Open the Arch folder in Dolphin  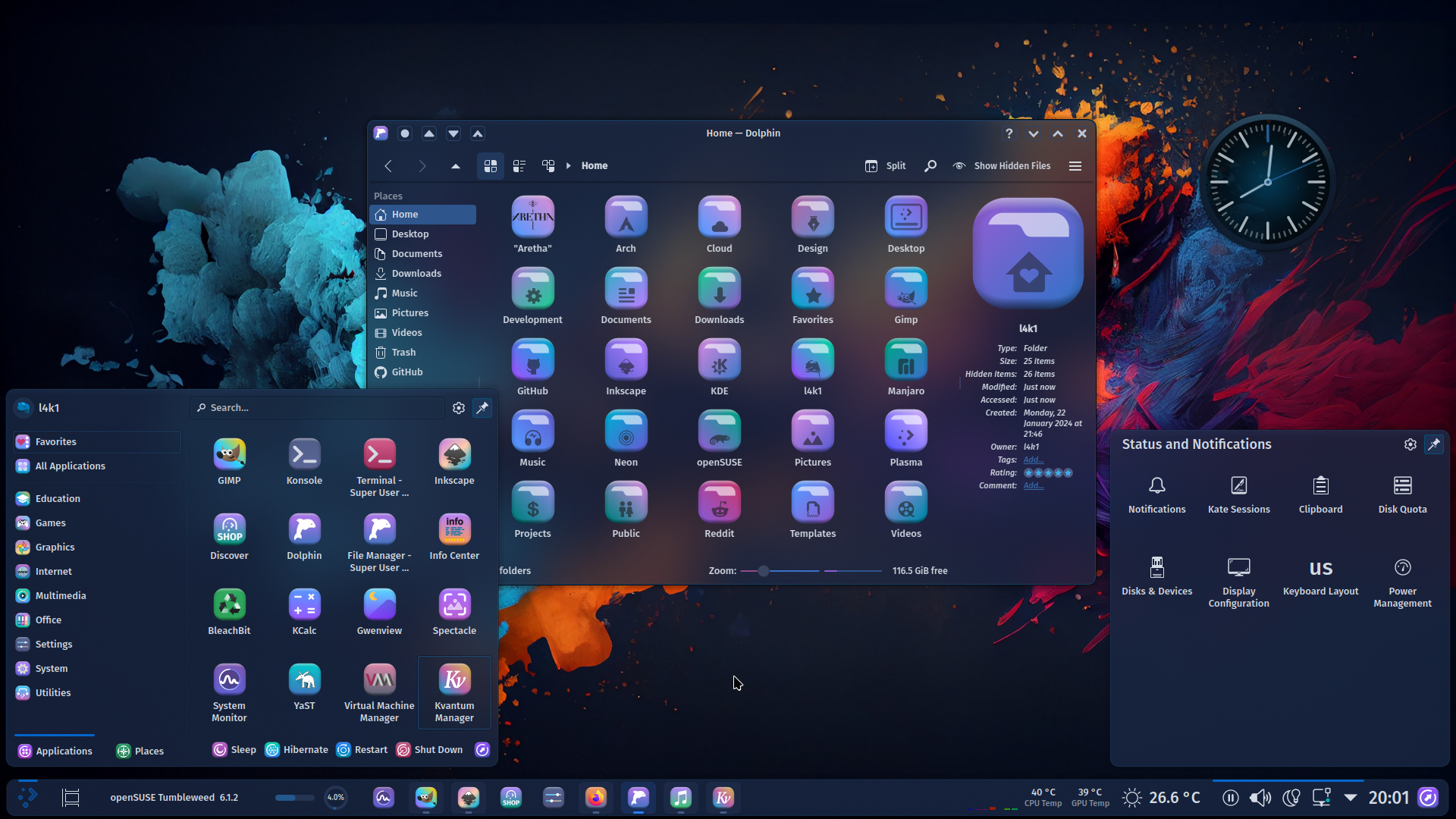pyautogui.click(x=626, y=224)
